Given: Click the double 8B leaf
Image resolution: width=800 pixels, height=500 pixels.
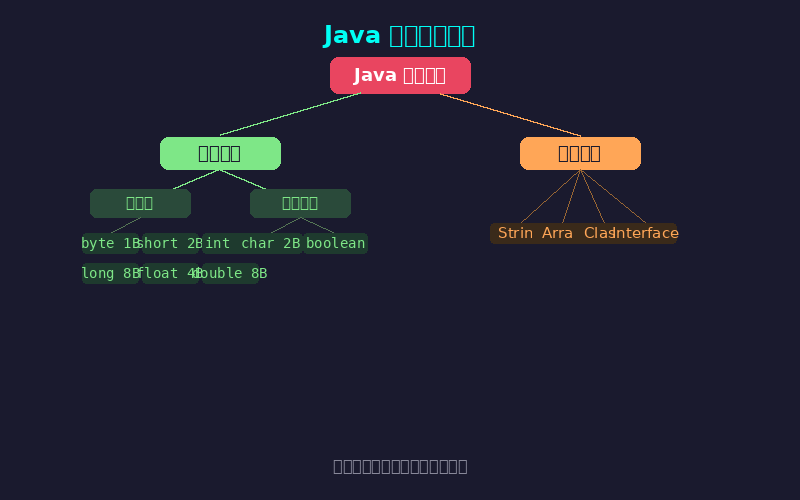Looking at the screenshot, I should click(x=230, y=273).
